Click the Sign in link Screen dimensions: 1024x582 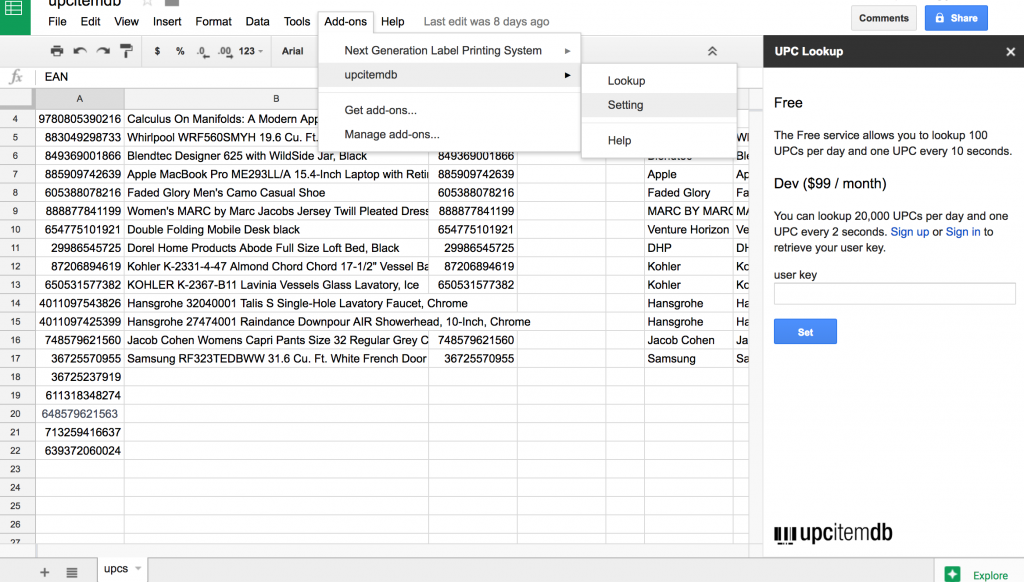point(963,232)
